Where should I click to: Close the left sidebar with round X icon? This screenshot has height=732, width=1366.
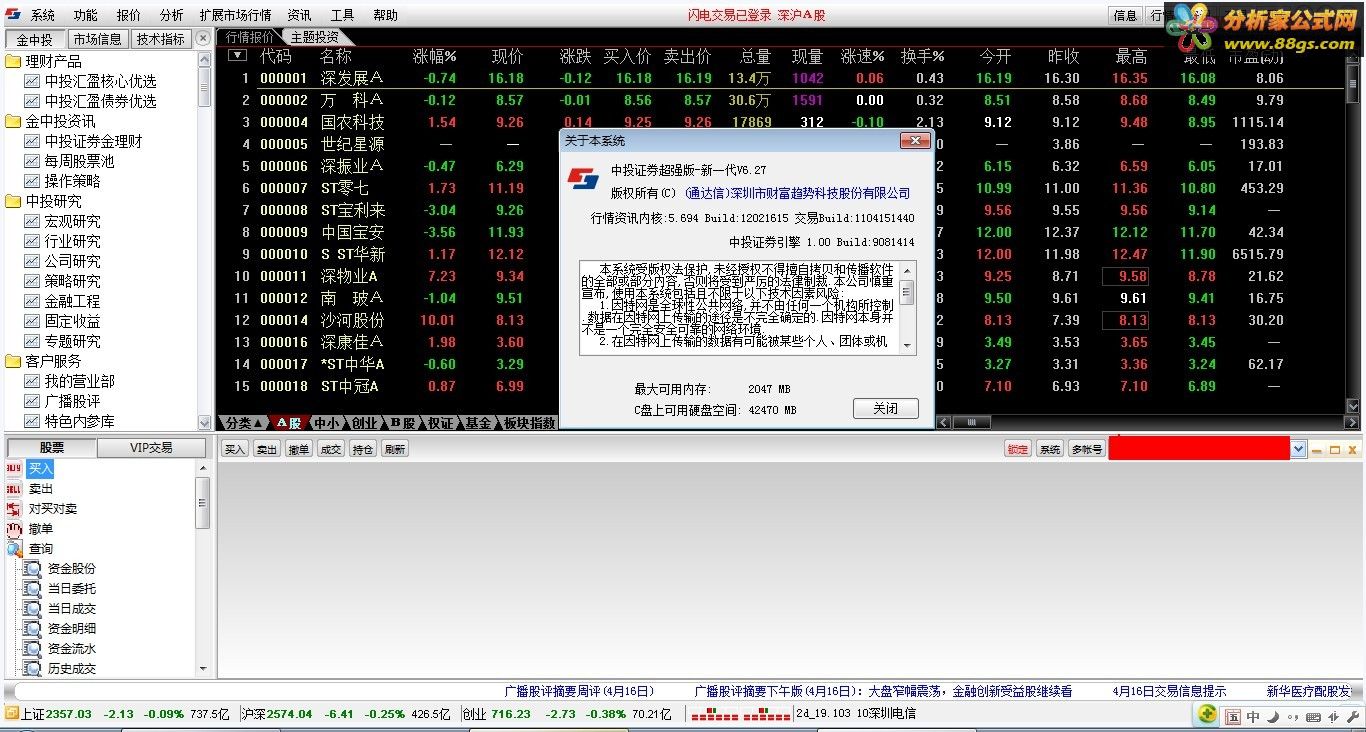point(203,38)
